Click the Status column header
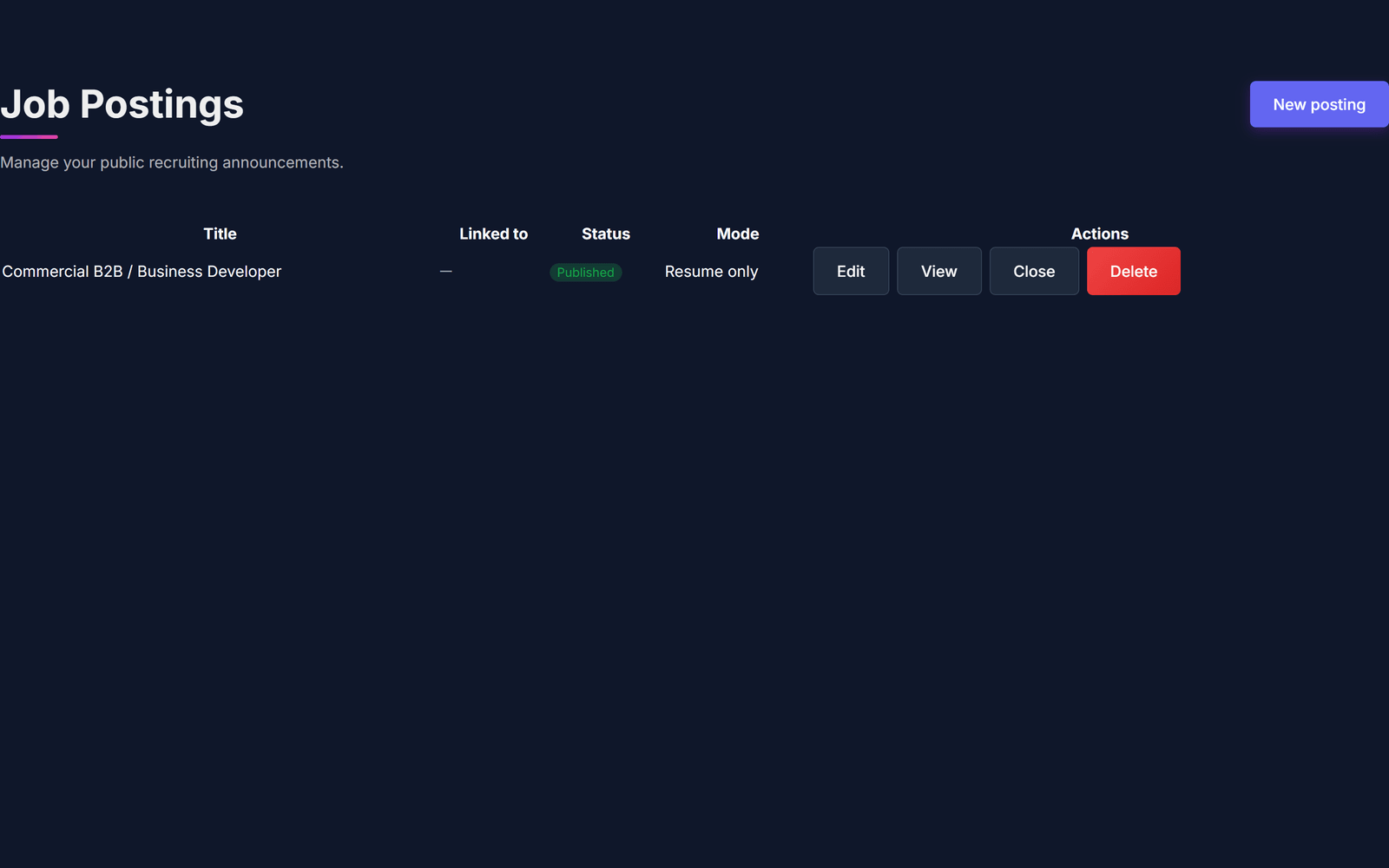Viewport: 1389px width, 868px height. 606,233
